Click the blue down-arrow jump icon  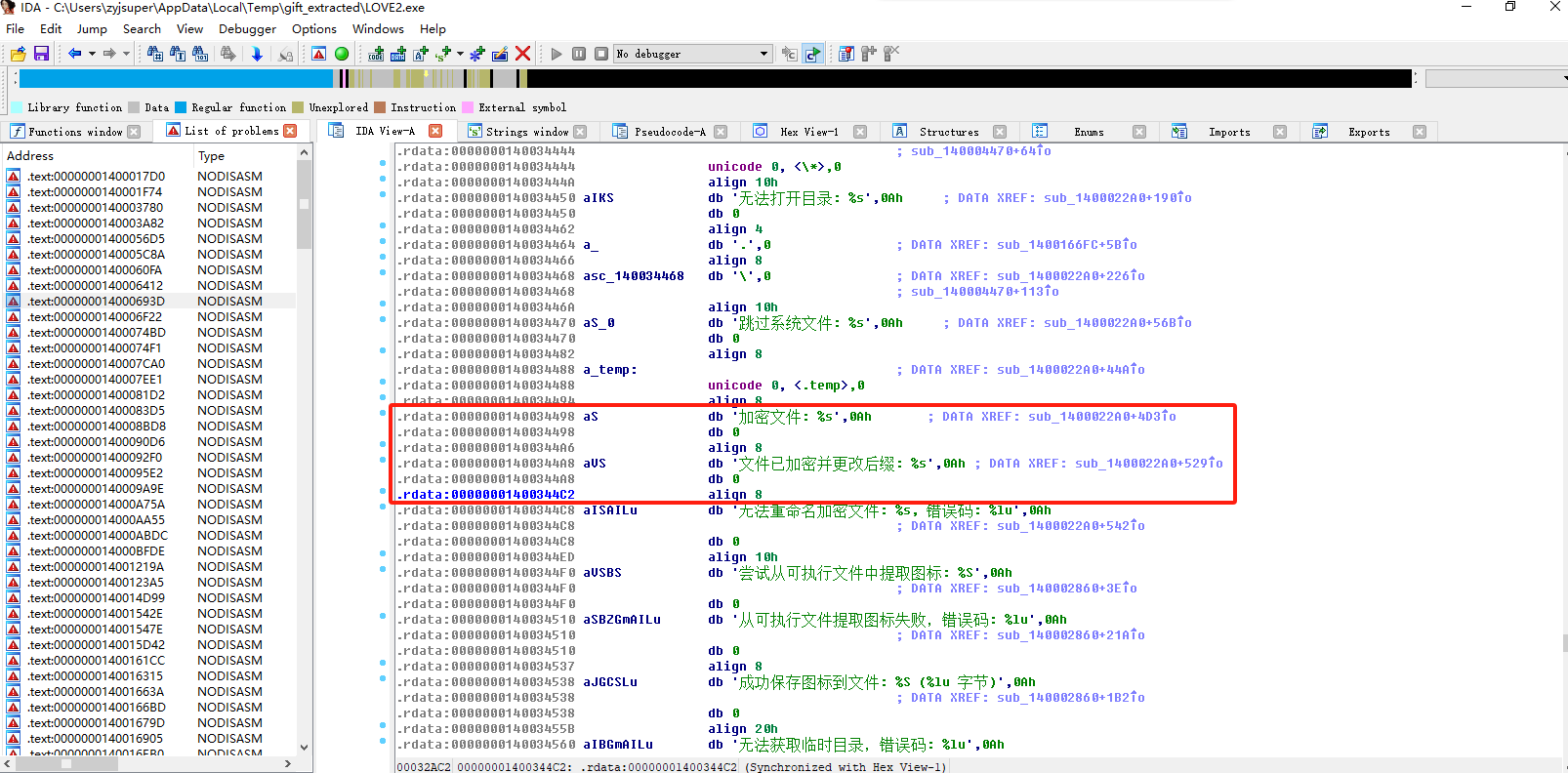pyautogui.click(x=257, y=54)
